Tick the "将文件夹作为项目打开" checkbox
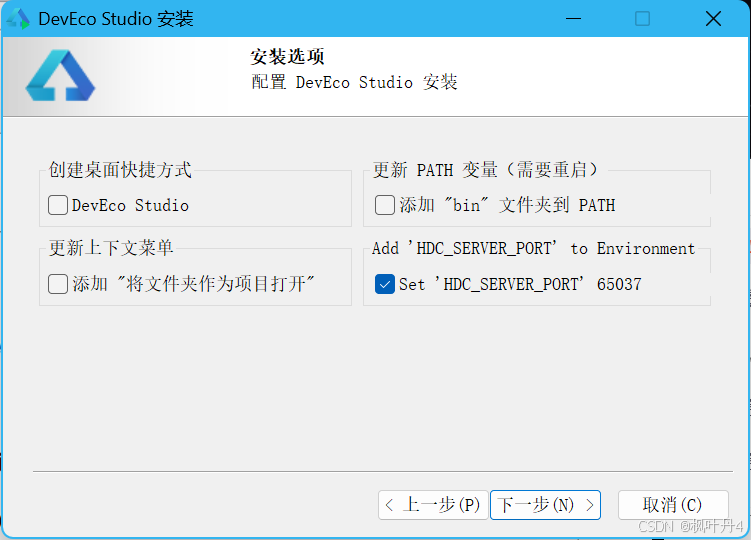 tap(58, 284)
